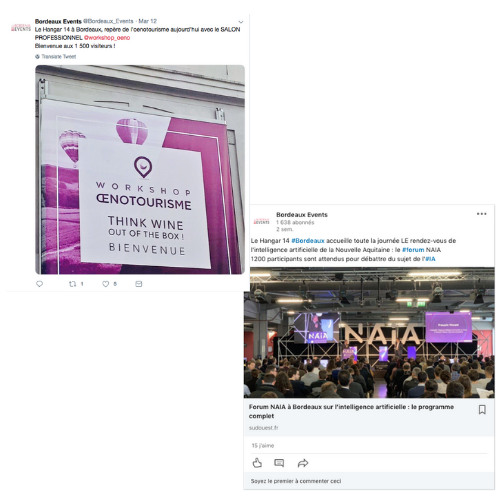Click the LinkedIn comment icon
Screen dimensions: 500x500
click(x=279, y=463)
